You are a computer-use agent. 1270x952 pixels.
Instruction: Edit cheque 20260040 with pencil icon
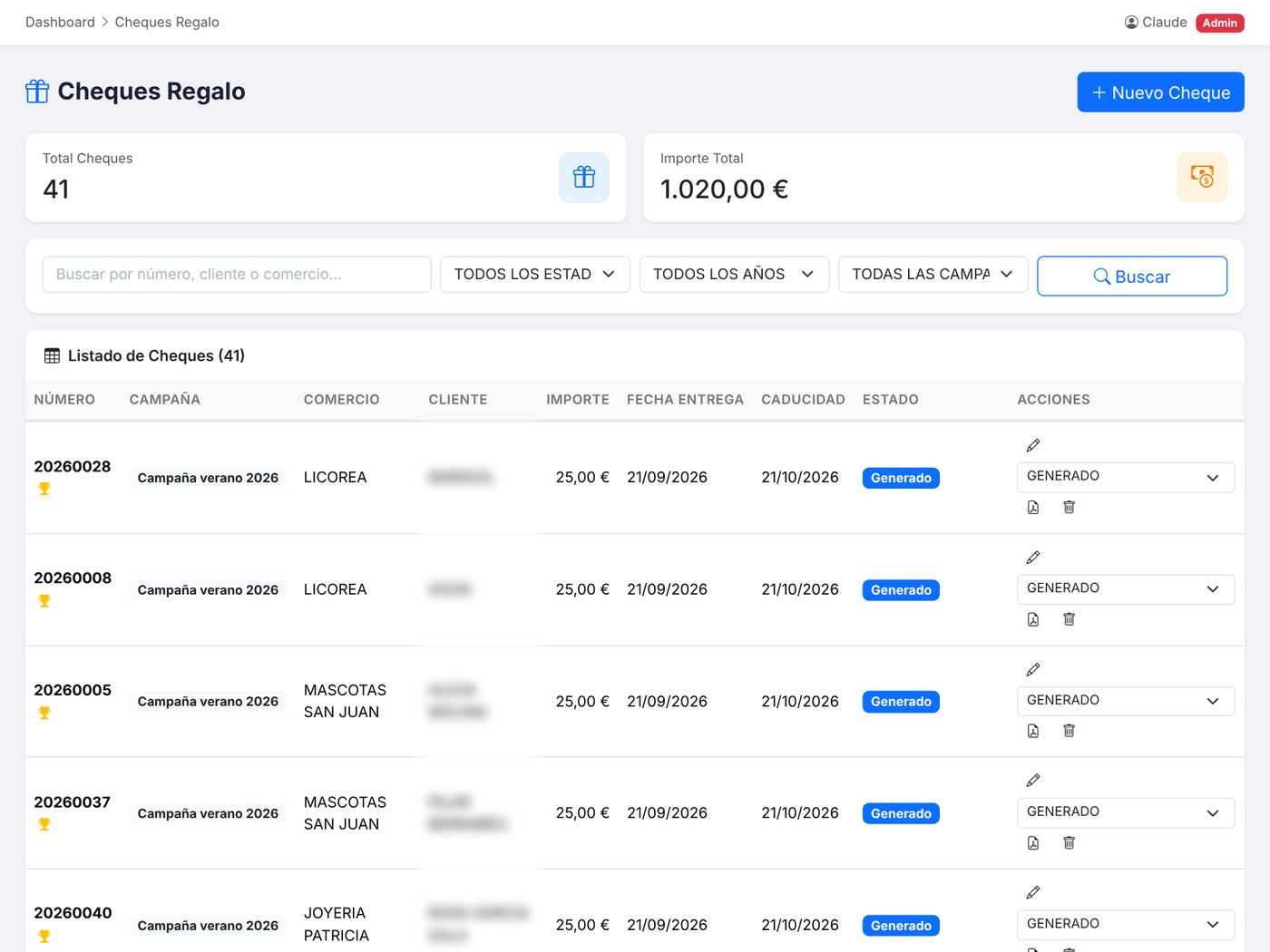1032,893
